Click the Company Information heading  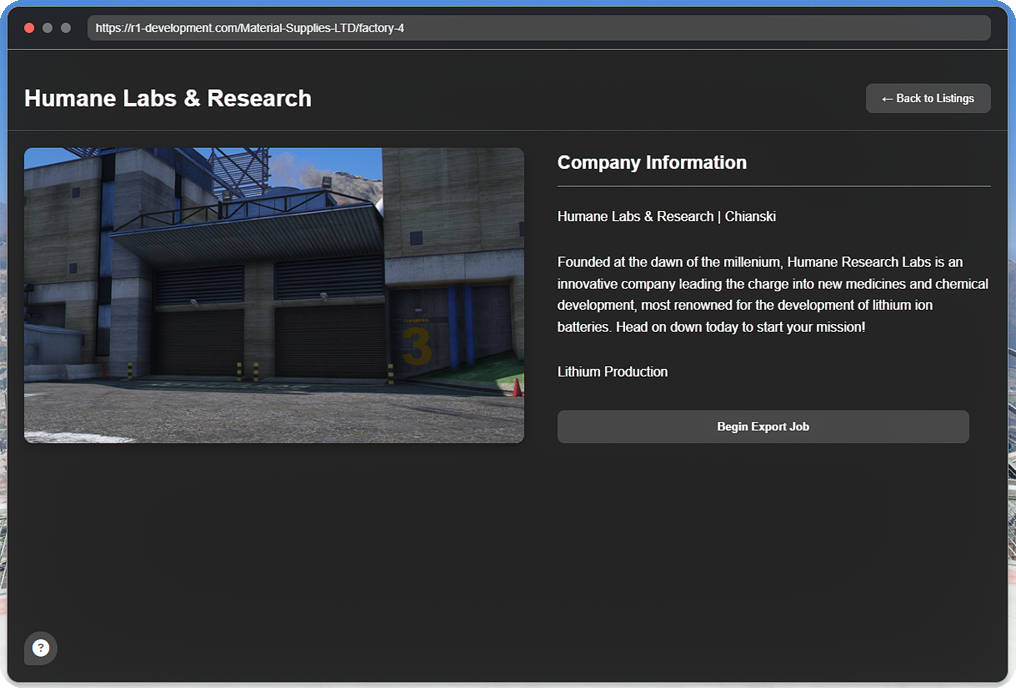[x=652, y=163]
